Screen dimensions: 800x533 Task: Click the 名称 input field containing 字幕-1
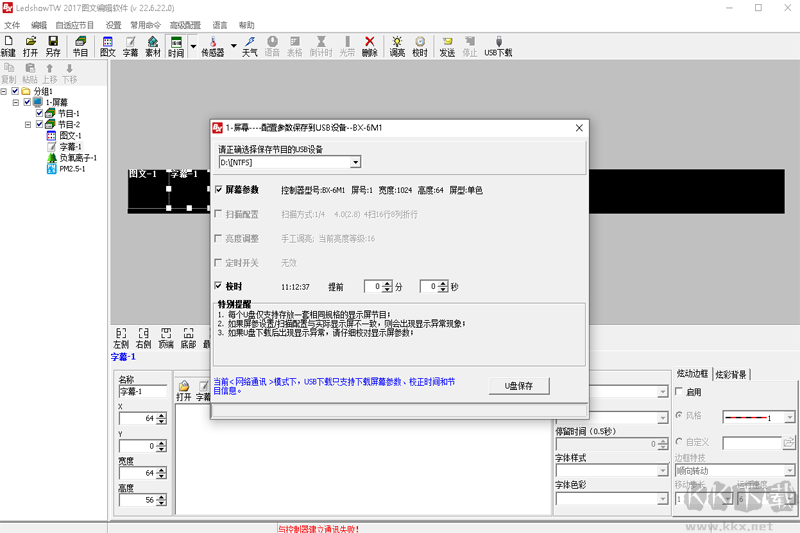point(143,392)
